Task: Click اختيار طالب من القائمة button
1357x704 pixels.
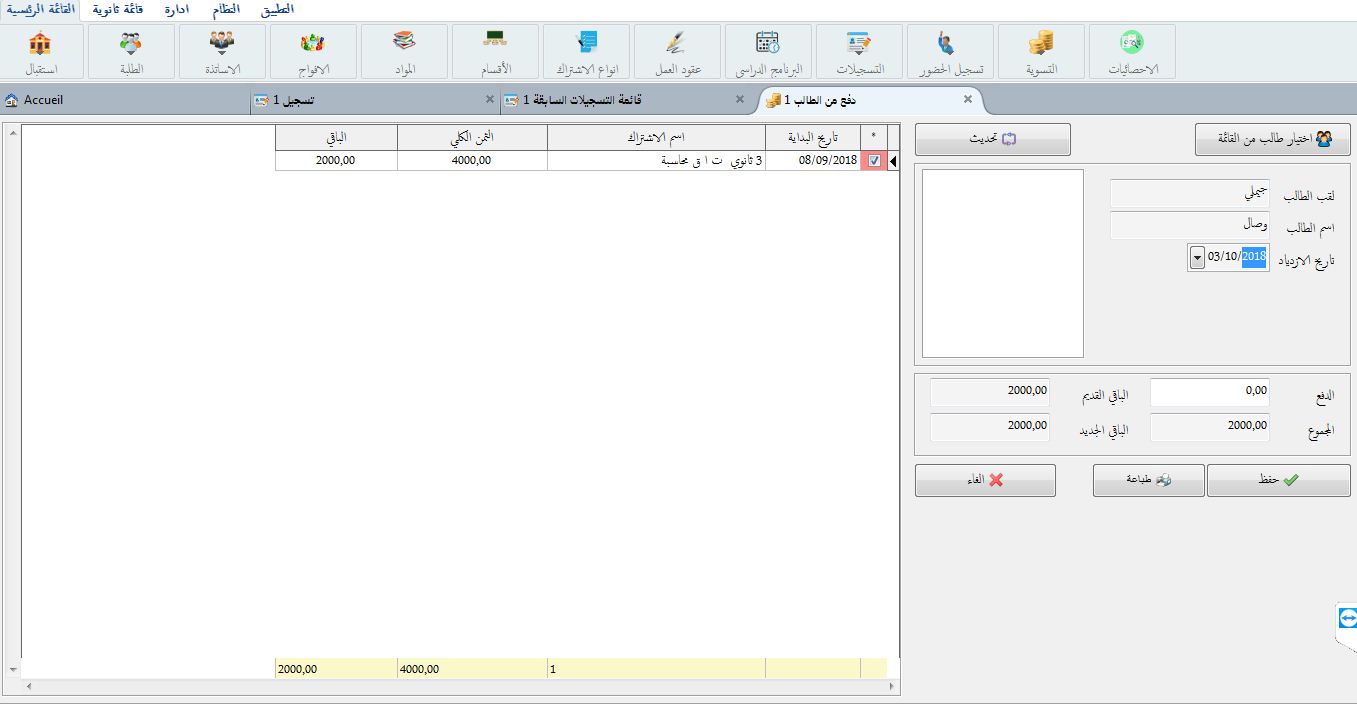Action: pyautogui.click(x=1272, y=140)
